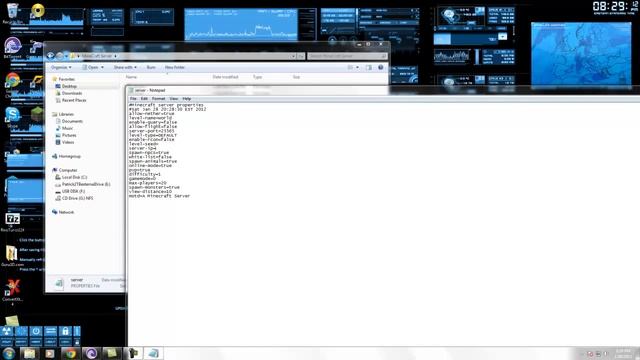Select Downloads in Explorer sidebar

point(72,93)
